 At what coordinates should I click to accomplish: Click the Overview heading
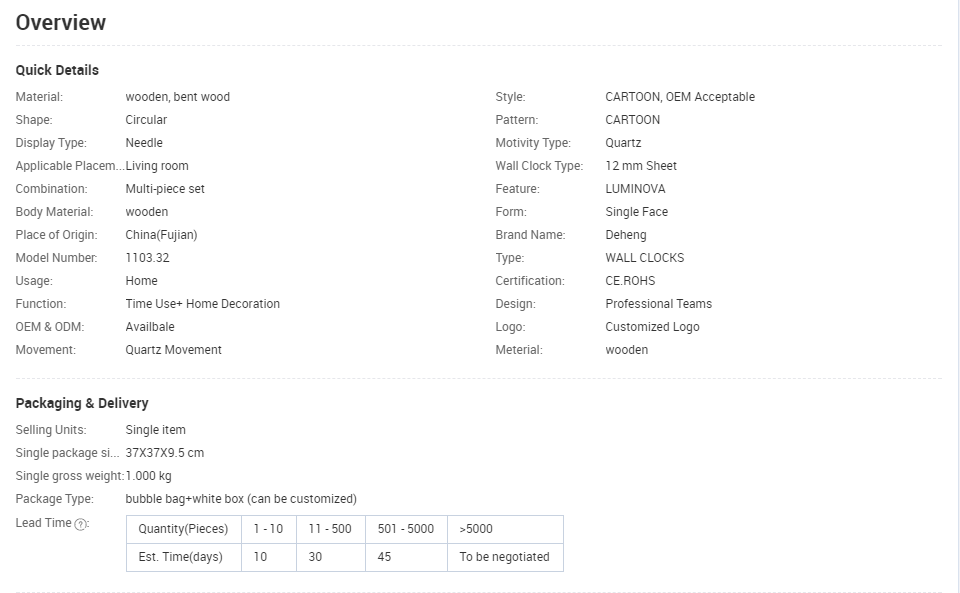[61, 23]
